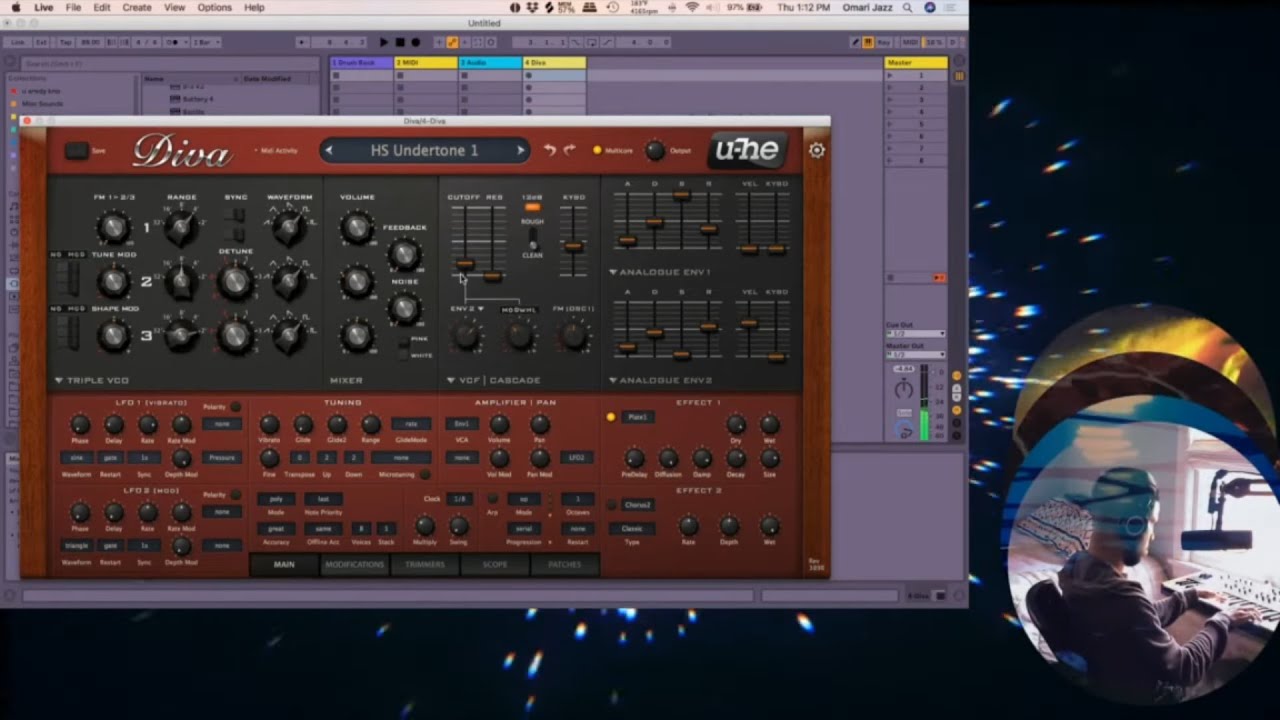1280x720 pixels.
Task: Click the Resonance slider handle
Action: tap(492, 276)
